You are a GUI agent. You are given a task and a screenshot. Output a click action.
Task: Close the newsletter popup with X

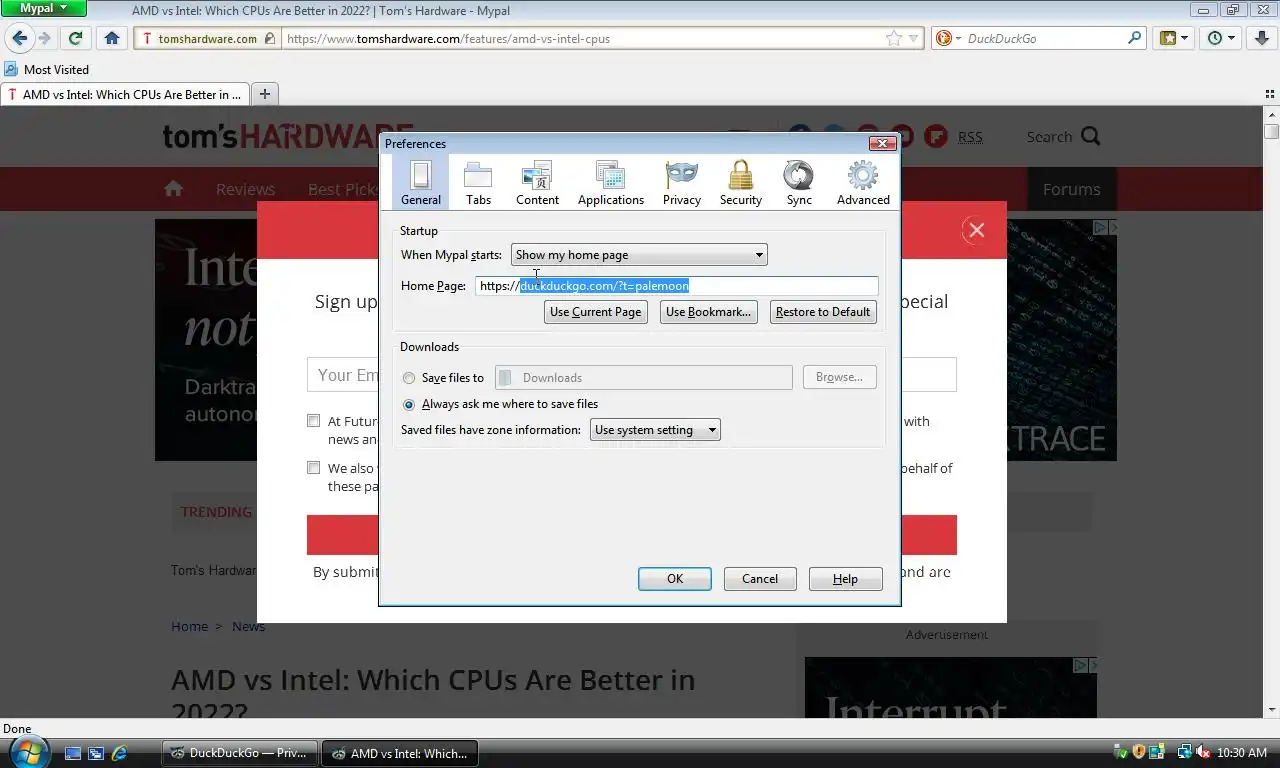(x=977, y=230)
